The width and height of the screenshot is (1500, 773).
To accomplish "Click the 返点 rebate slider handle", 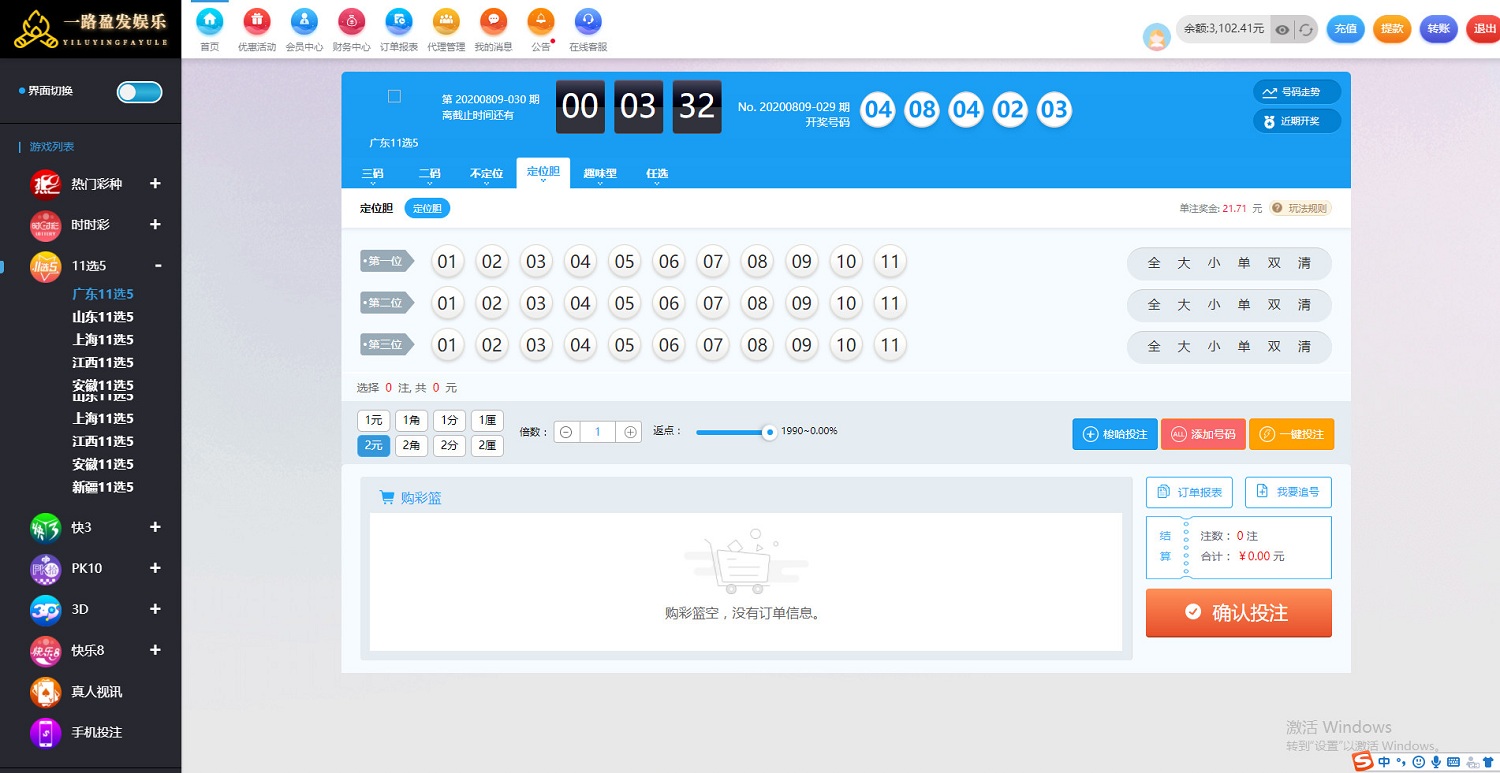I will (769, 432).
